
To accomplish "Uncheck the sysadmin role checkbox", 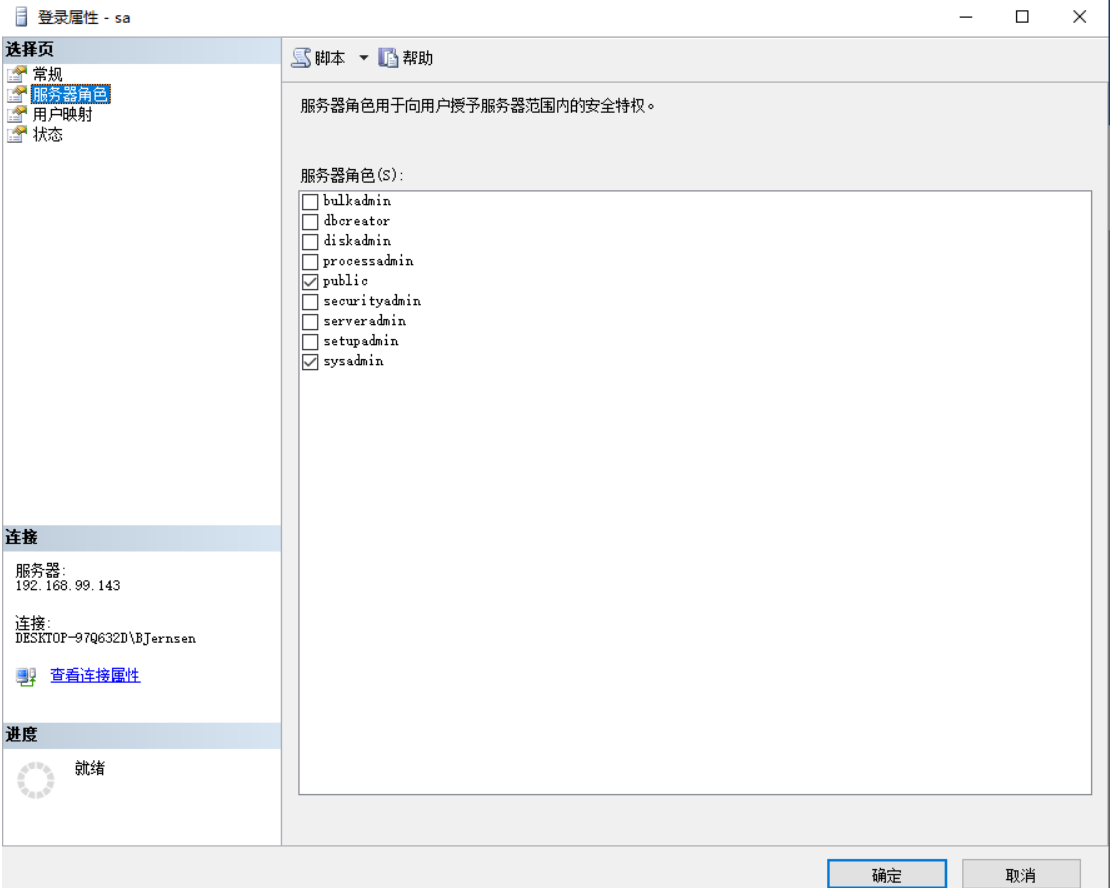I will pyautogui.click(x=310, y=362).
